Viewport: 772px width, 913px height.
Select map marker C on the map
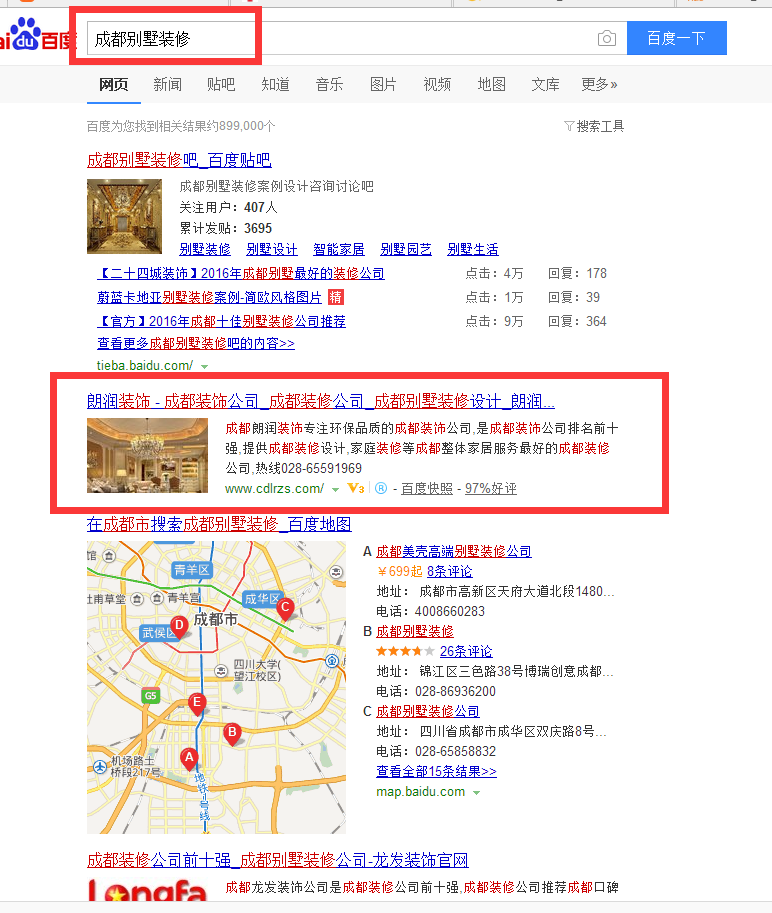[x=285, y=608]
